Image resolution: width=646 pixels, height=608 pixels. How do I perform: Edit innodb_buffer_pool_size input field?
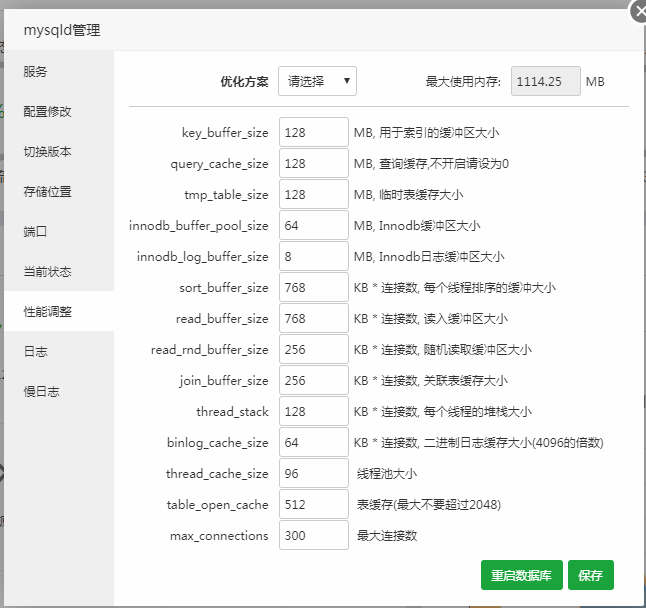314,225
